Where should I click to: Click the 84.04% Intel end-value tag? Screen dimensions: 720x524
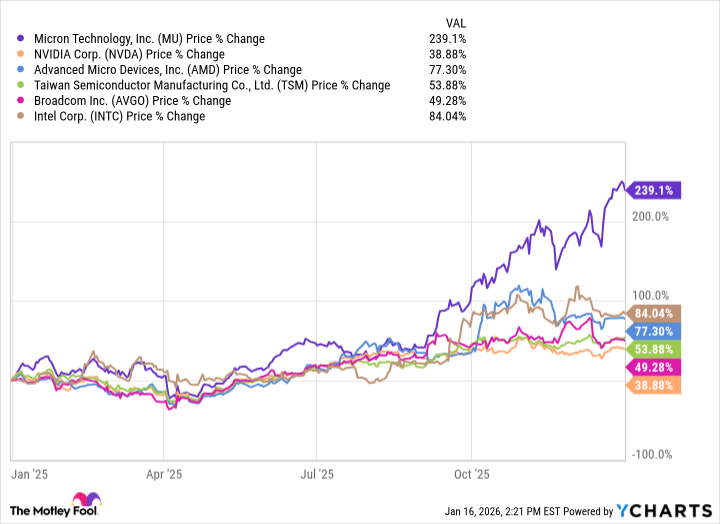tap(654, 313)
